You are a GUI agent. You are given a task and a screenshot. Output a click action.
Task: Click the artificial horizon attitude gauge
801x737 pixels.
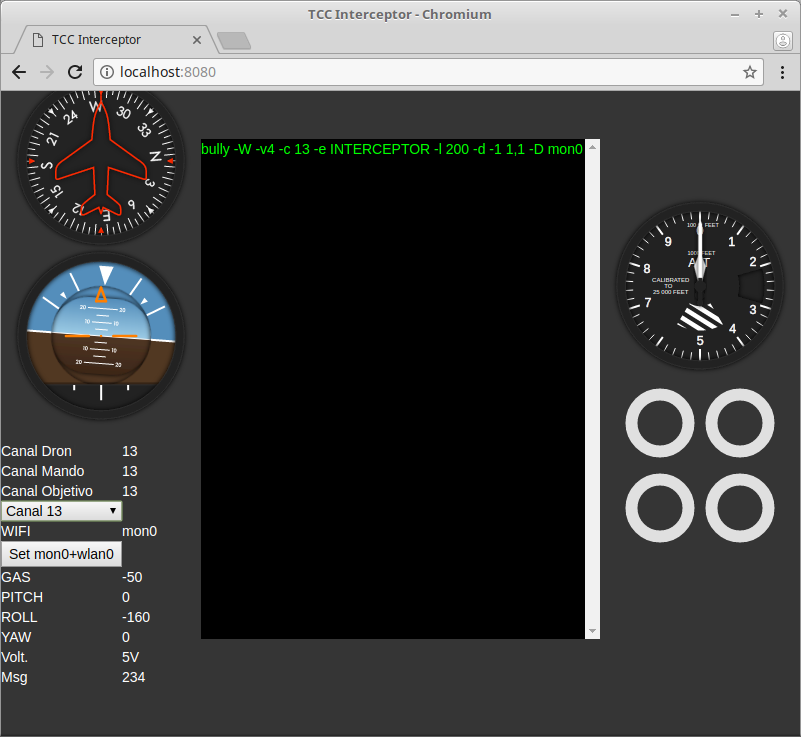click(x=101, y=335)
